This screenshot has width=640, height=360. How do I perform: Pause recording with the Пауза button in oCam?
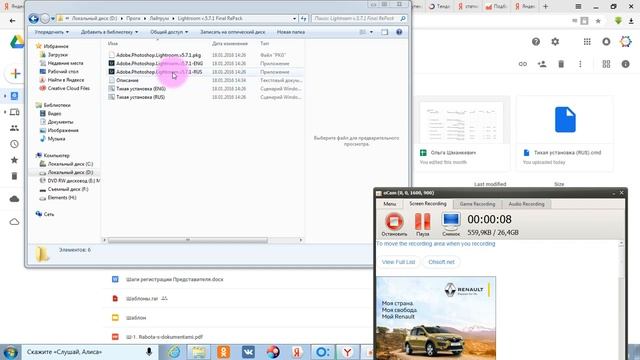(422, 224)
